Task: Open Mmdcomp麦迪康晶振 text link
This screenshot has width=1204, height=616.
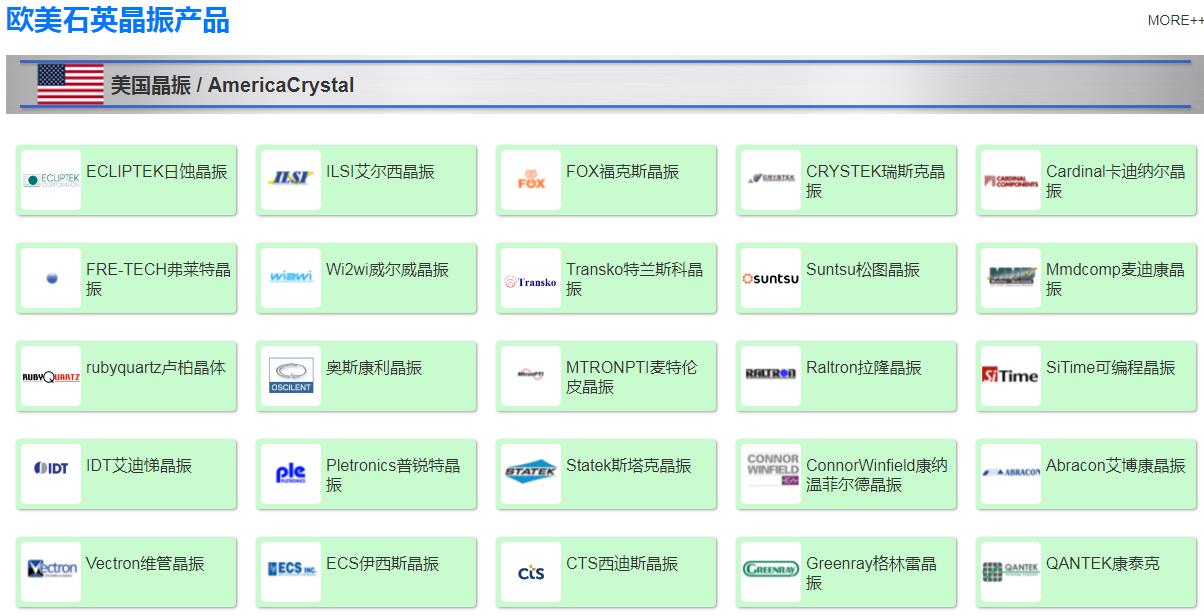Action: 1115,279
